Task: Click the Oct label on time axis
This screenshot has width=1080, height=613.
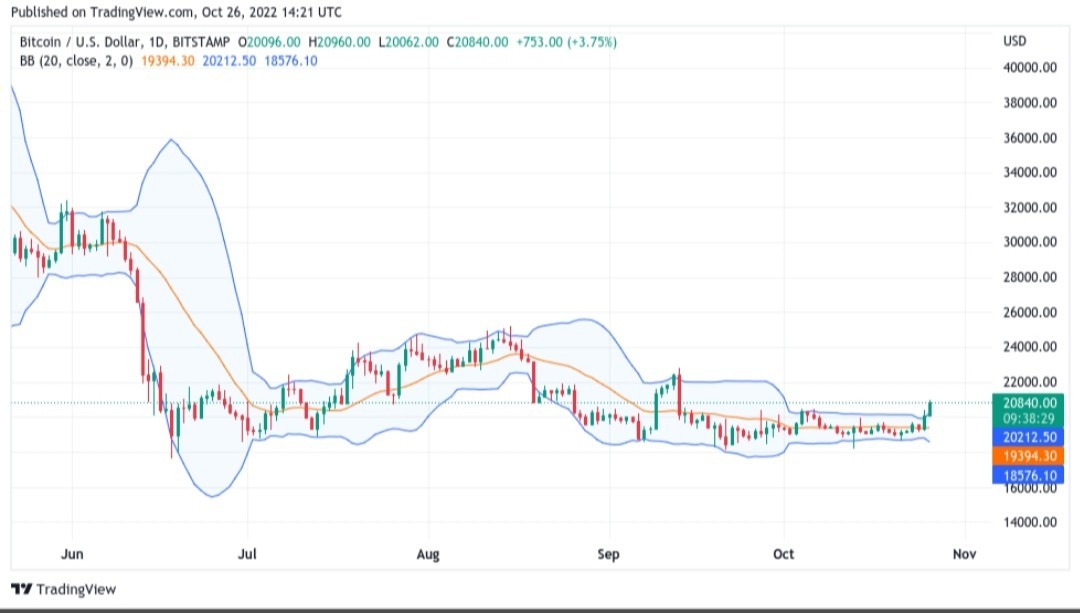Action: pyautogui.click(x=783, y=554)
